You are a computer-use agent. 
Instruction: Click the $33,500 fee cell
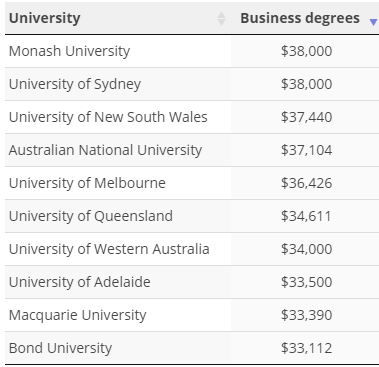306,282
